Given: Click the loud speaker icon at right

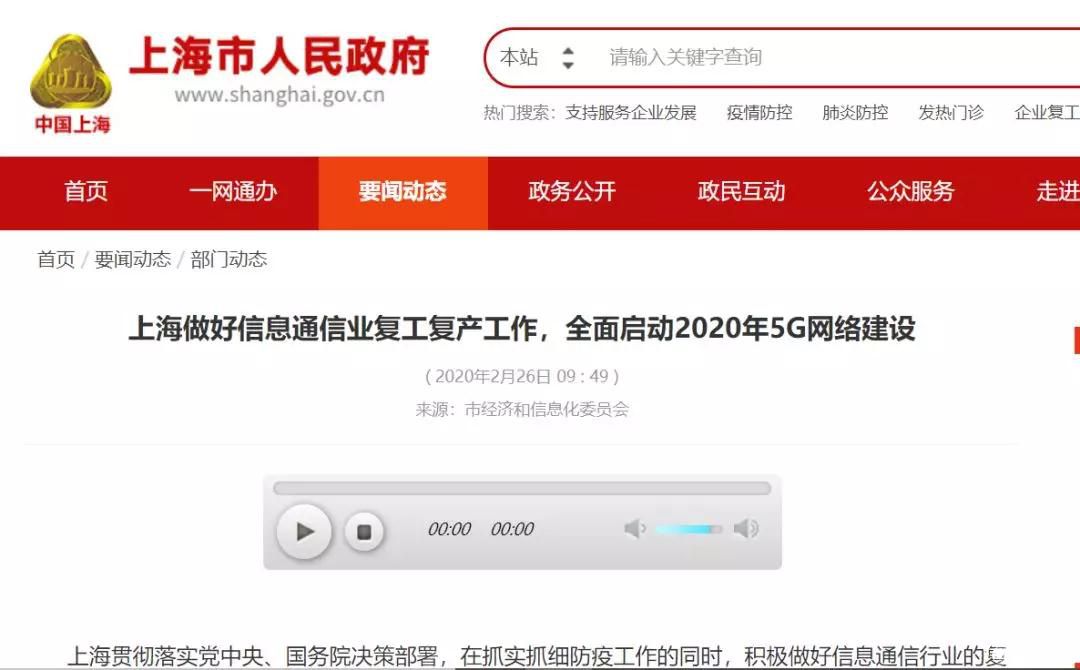Looking at the screenshot, I should click(746, 529).
